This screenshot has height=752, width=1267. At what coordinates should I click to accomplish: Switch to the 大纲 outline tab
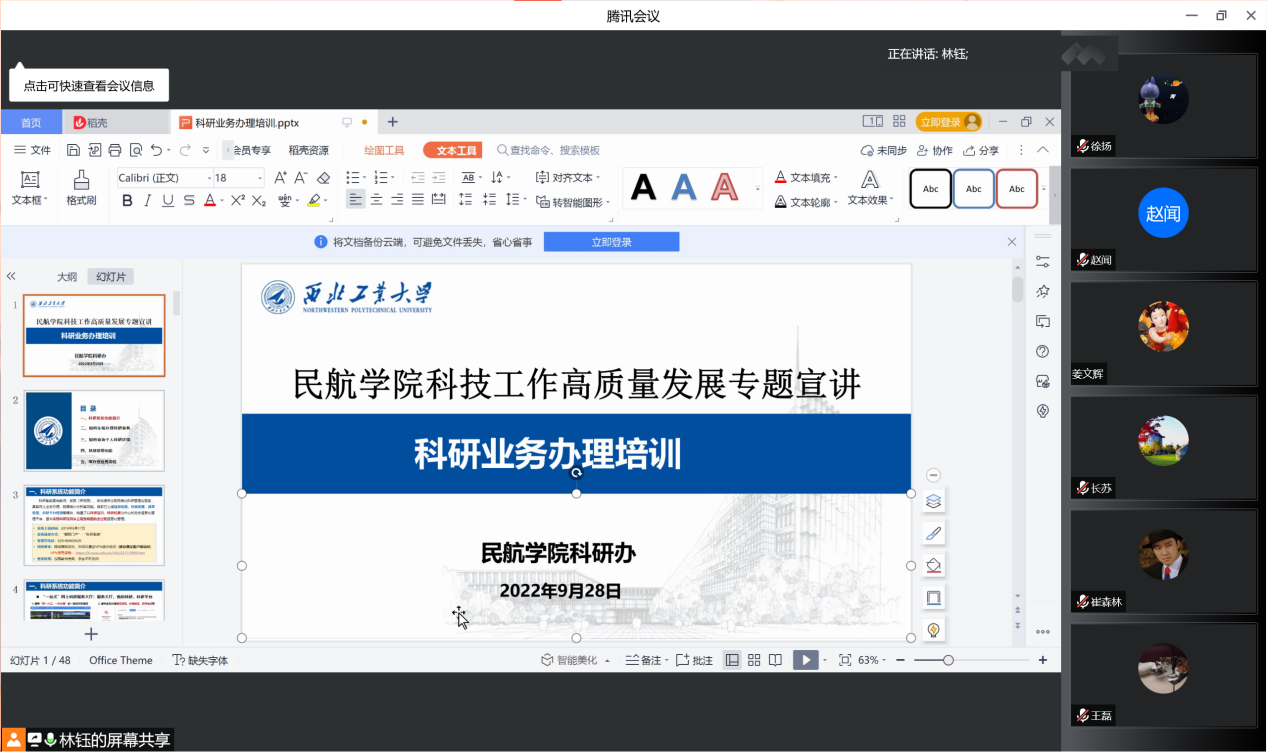(x=67, y=277)
